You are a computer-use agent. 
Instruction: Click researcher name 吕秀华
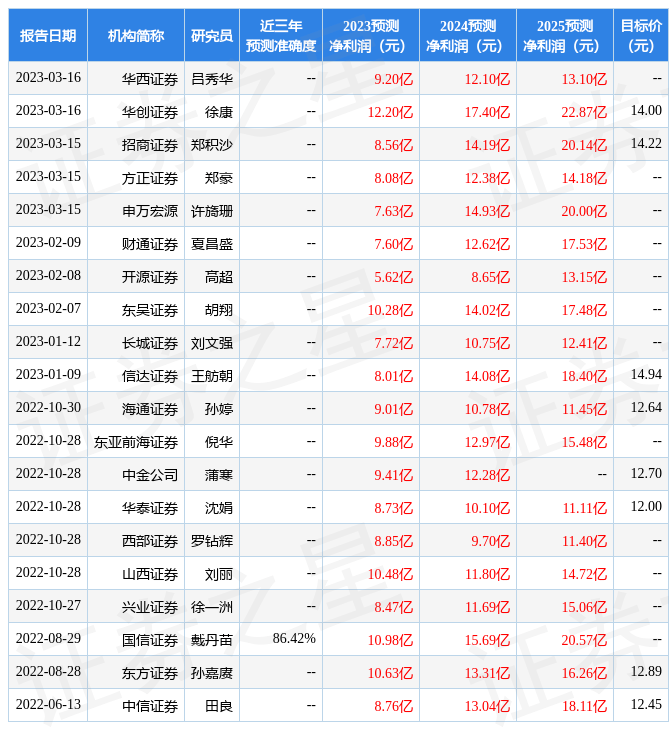point(212,78)
